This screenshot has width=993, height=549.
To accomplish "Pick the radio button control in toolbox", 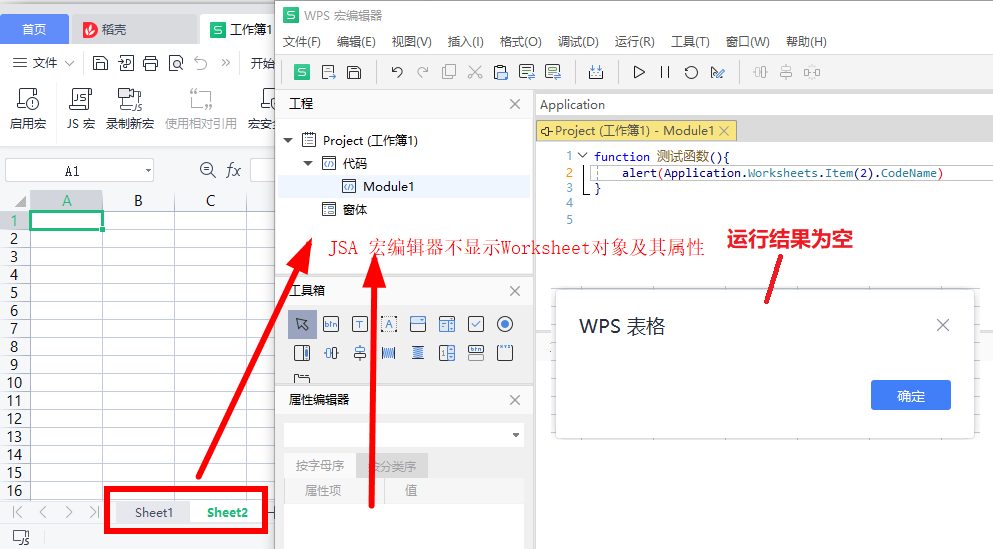I will pyautogui.click(x=505, y=324).
